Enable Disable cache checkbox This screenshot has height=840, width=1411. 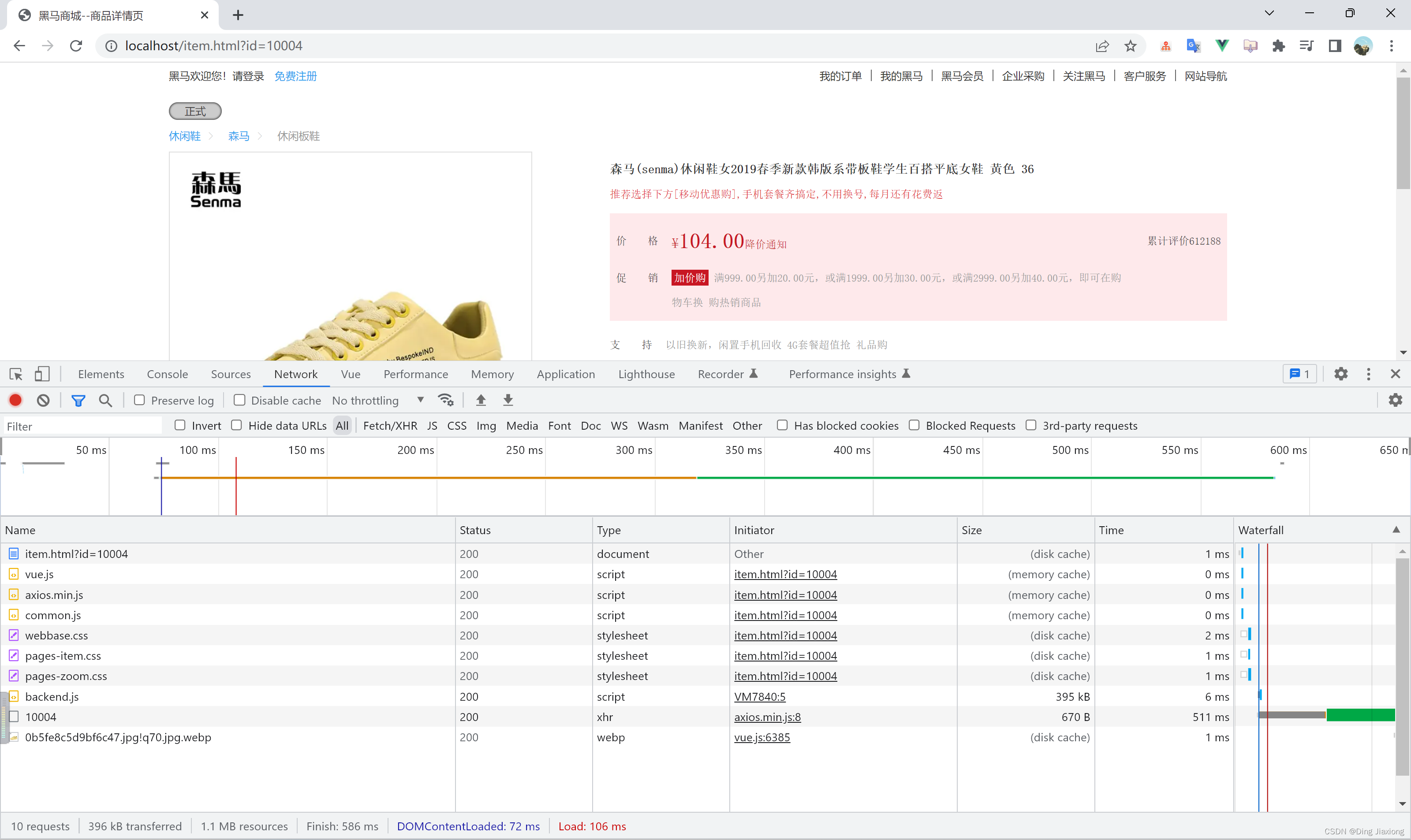pos(239,400)
